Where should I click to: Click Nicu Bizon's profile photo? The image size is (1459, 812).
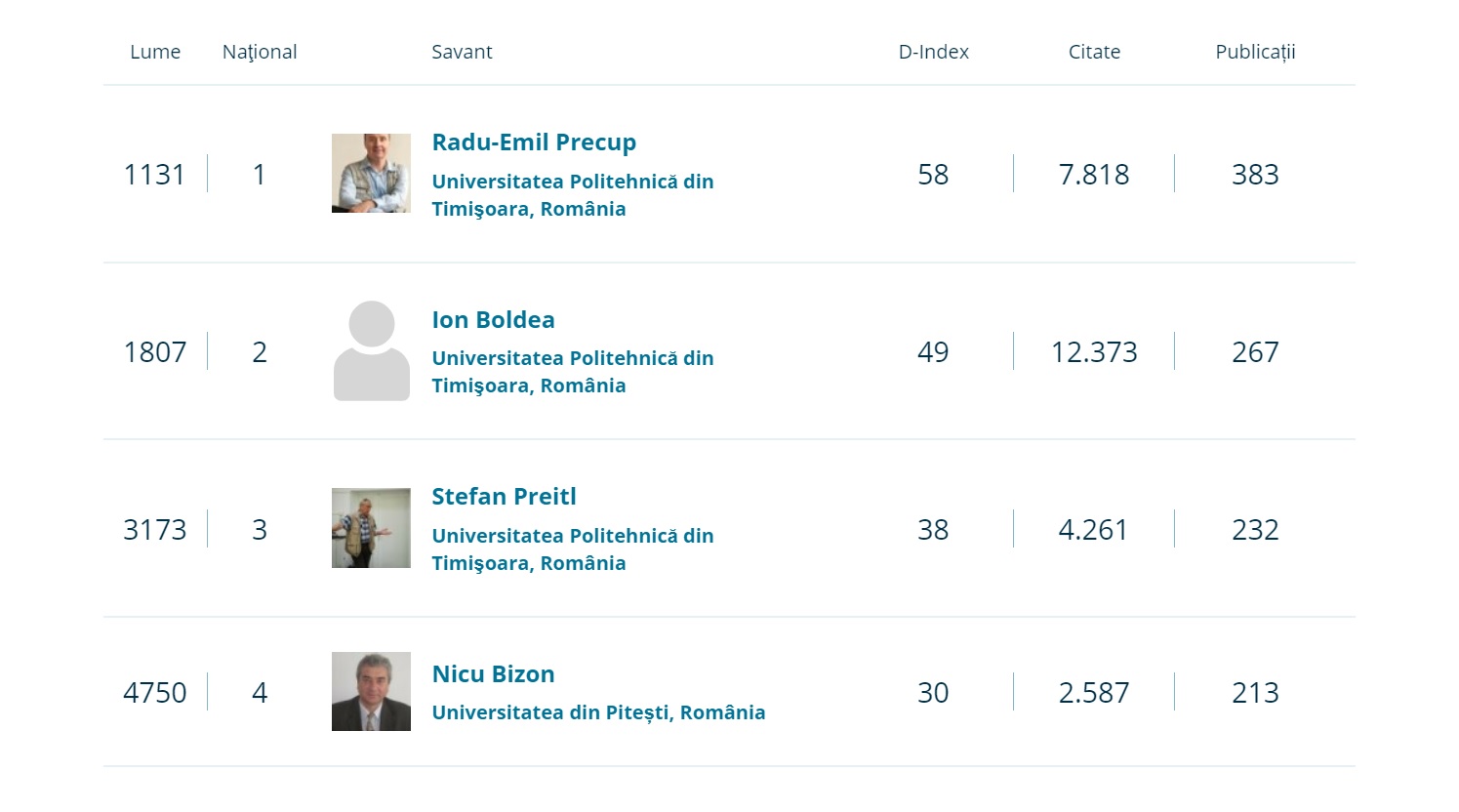371,692
